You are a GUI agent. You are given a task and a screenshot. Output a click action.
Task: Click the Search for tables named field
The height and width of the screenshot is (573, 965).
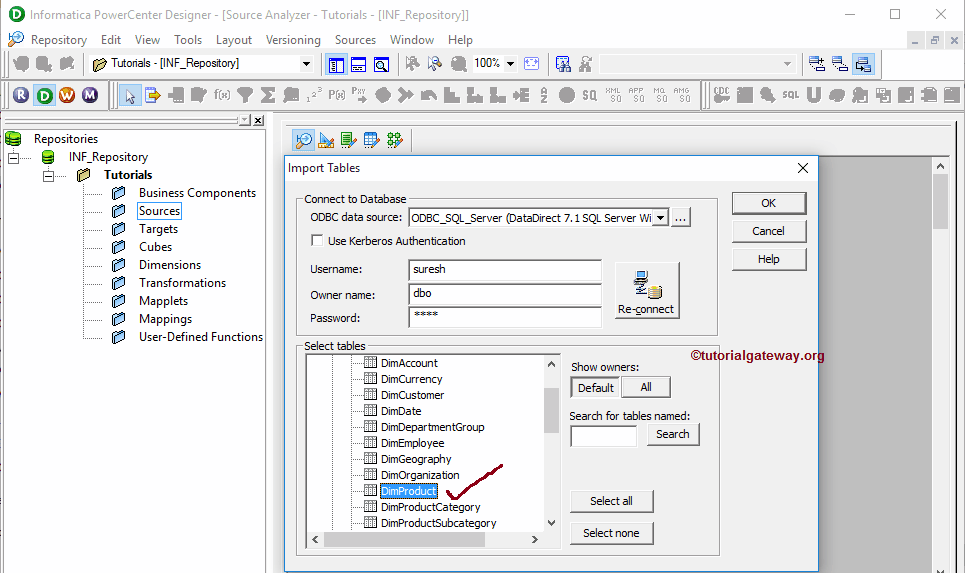click(603, 435)
